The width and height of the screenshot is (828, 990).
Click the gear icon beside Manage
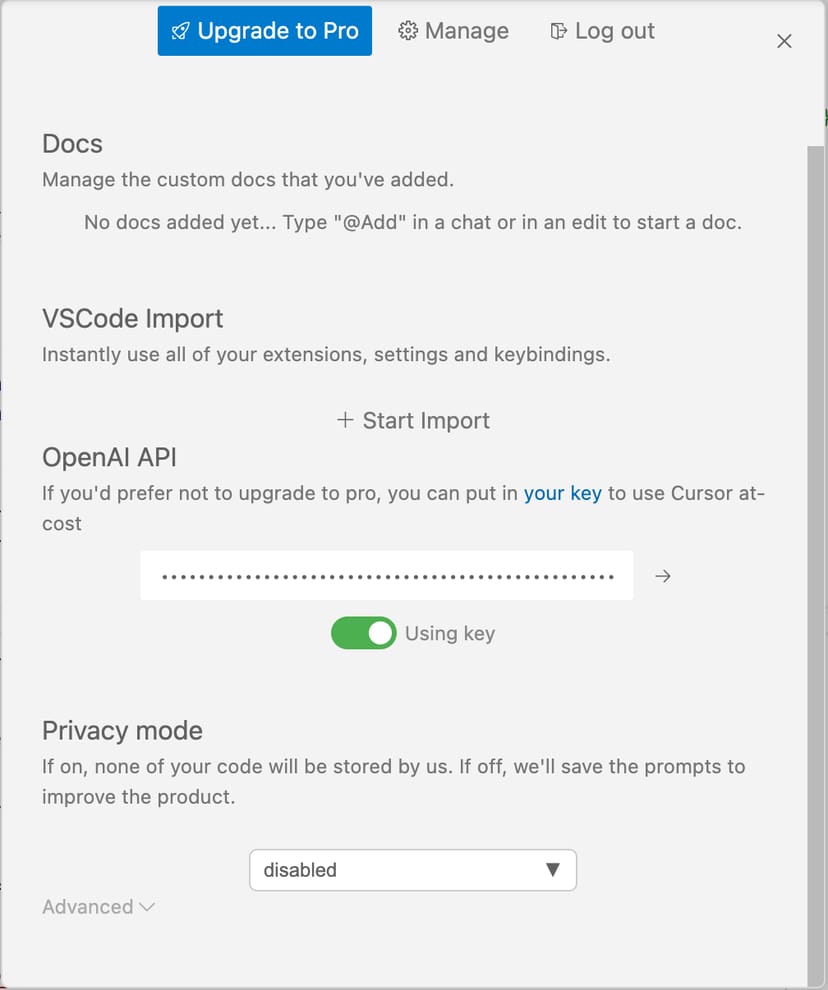pyautogui.click(x=407, y=31)
